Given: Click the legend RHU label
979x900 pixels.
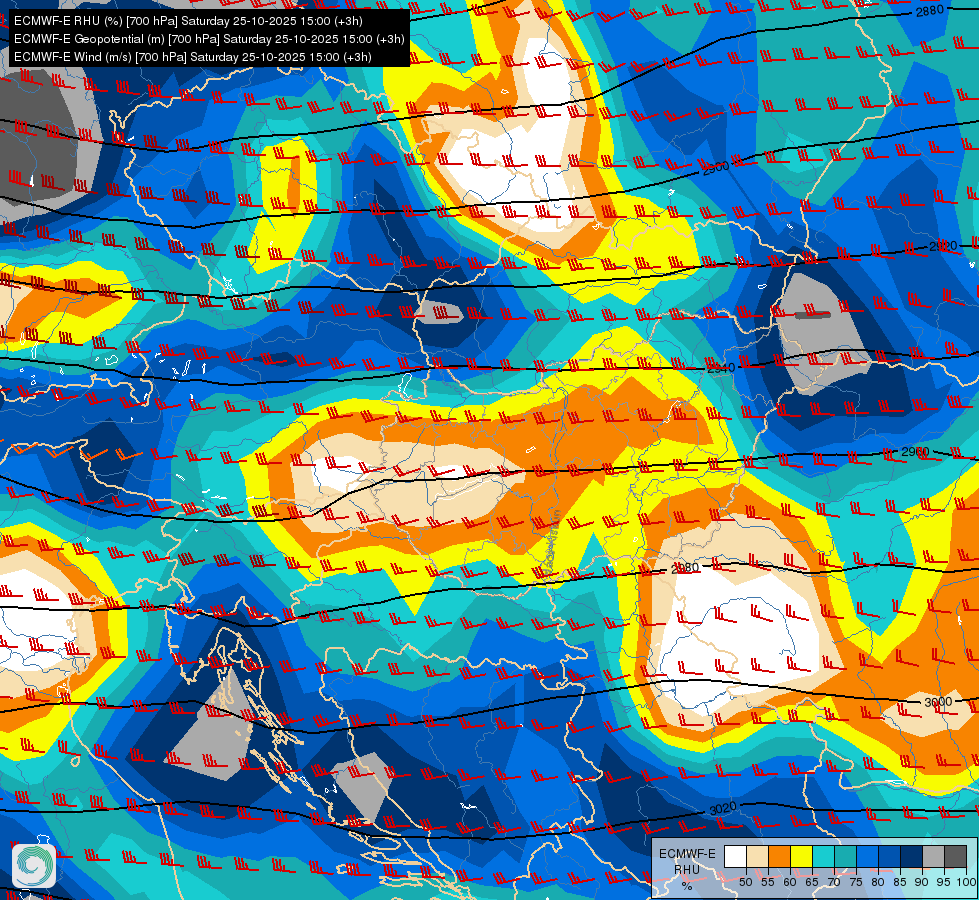Looking at the screenshot, I should point(687,870).
